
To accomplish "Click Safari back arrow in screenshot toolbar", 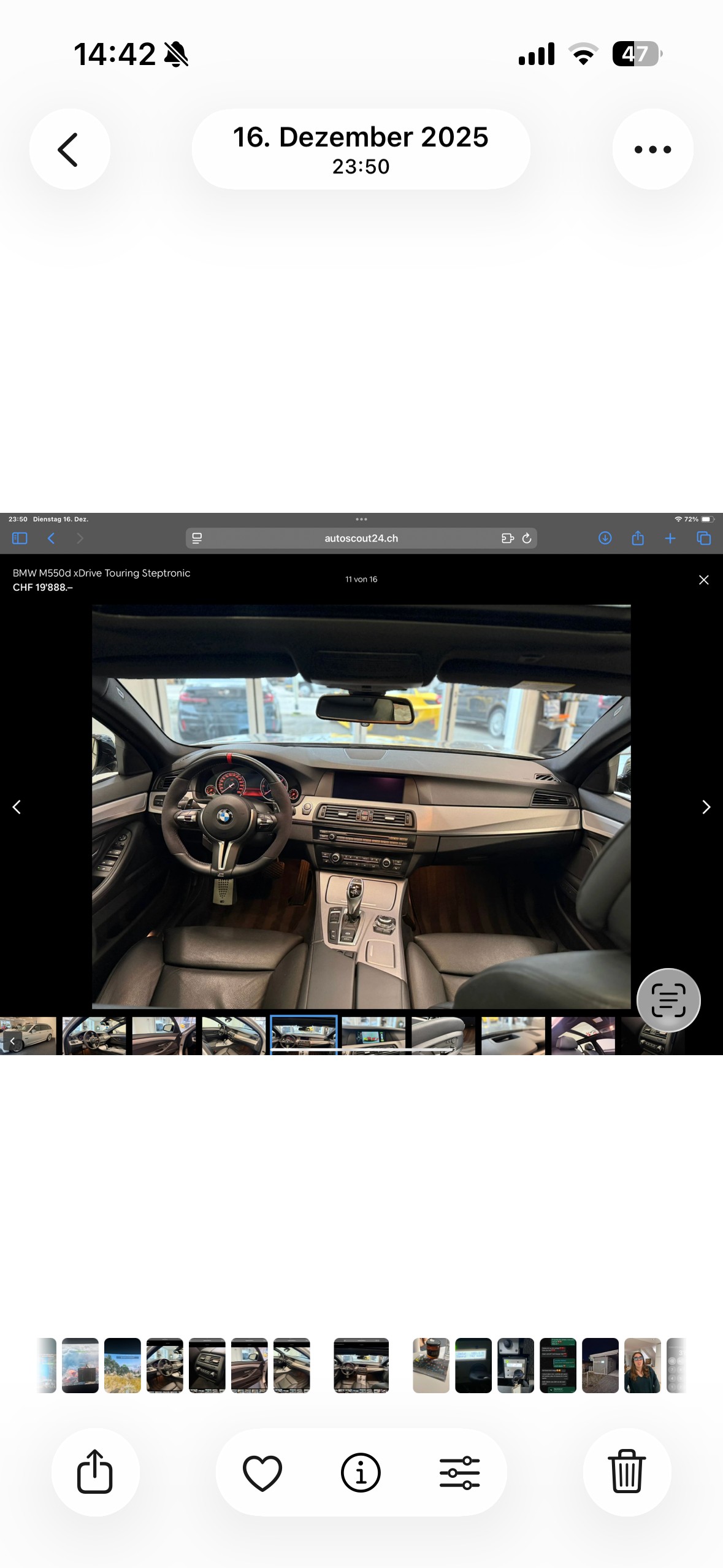I will pyautogui.click(x=52, y=538).
